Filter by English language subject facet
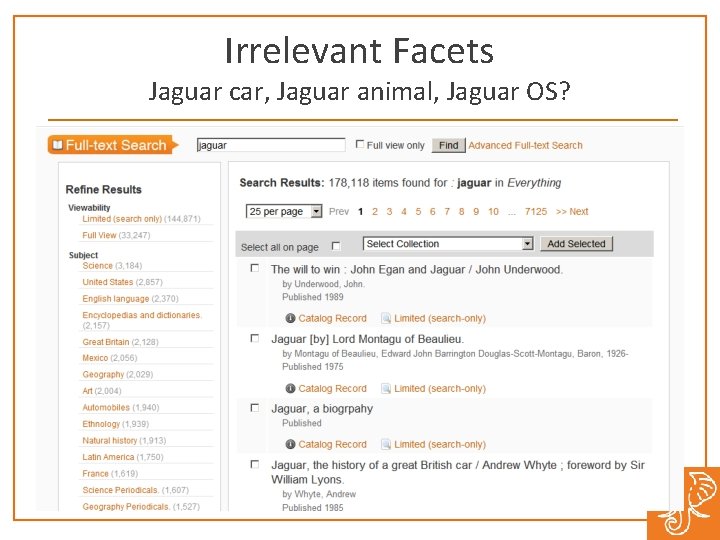This screenshot has height=540, width=720. tap(116, 299)
